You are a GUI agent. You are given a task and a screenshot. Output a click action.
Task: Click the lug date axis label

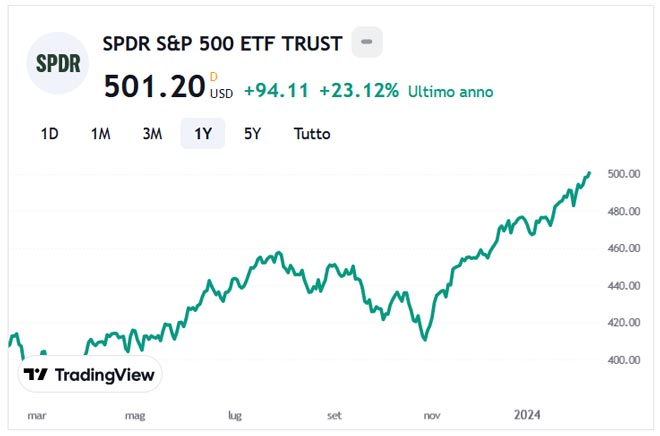click(x=235, y=413)
